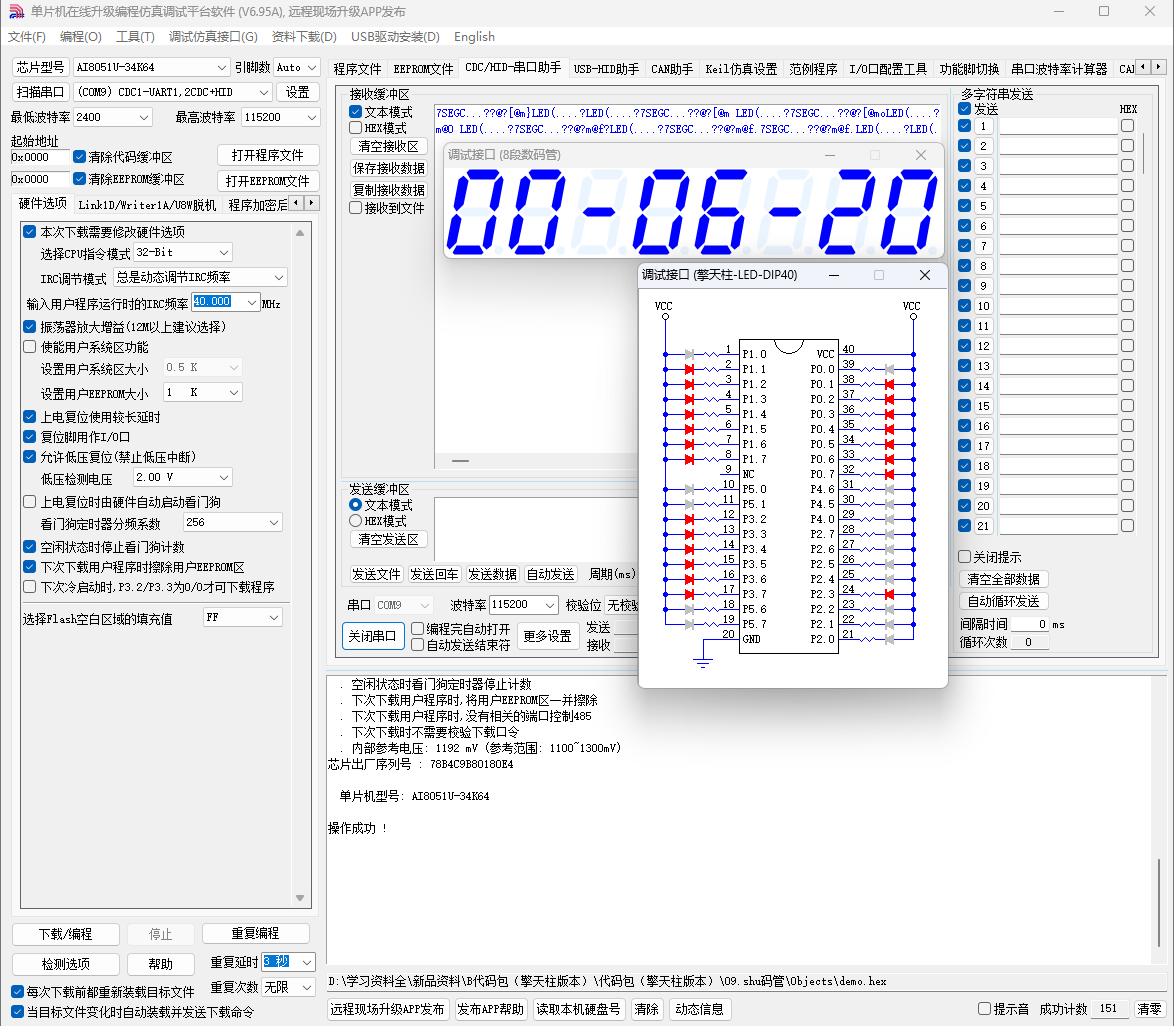
Task: Open the 最低波特率 2400 dropdown
Action: [x=145, y=118]
